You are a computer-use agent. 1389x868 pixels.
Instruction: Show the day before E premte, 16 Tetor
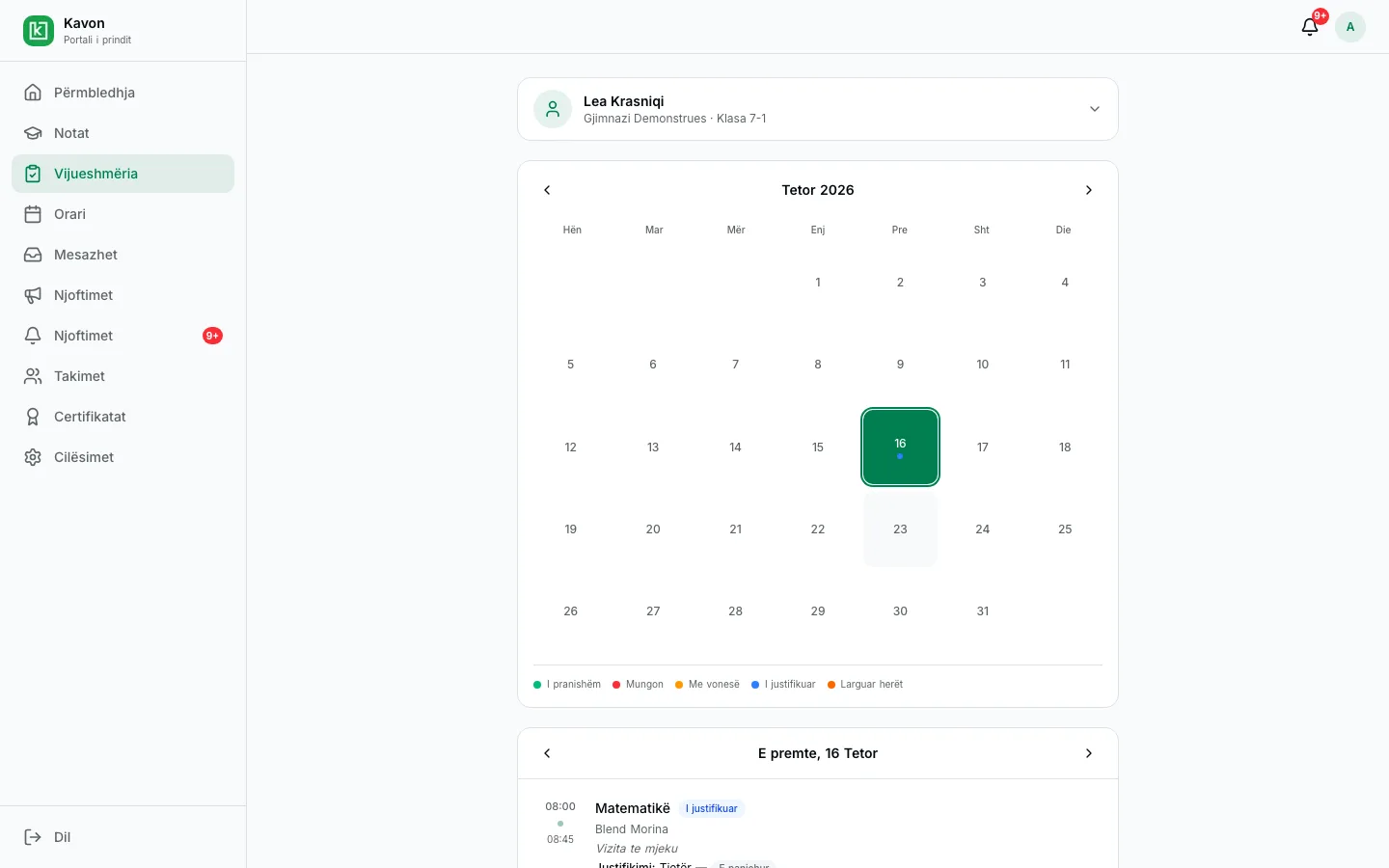pyautogui.click(x=547, y=753)
